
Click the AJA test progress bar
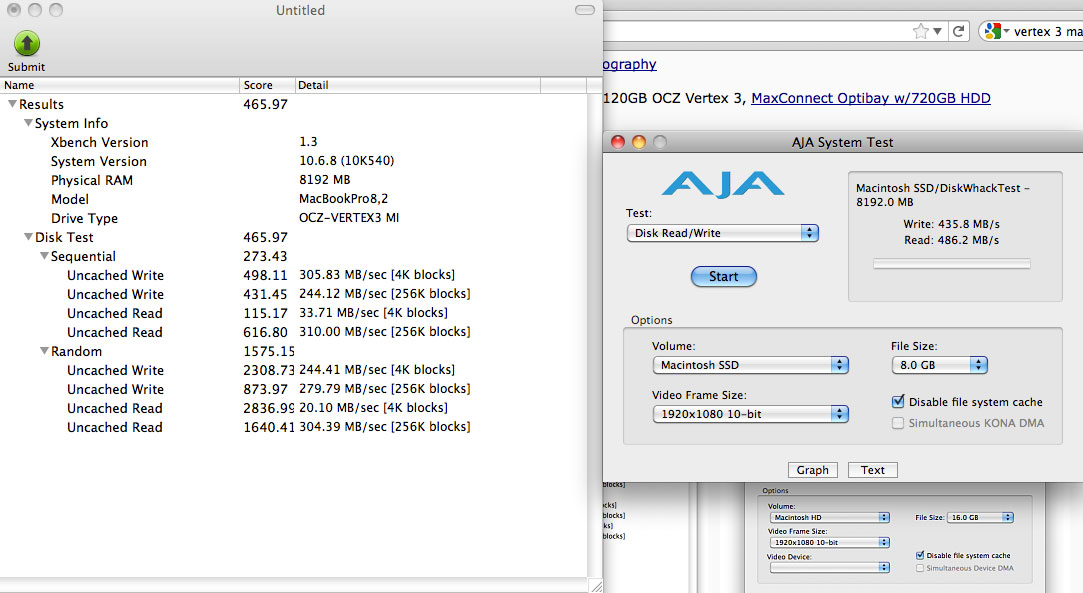click(x=952, y=264)
